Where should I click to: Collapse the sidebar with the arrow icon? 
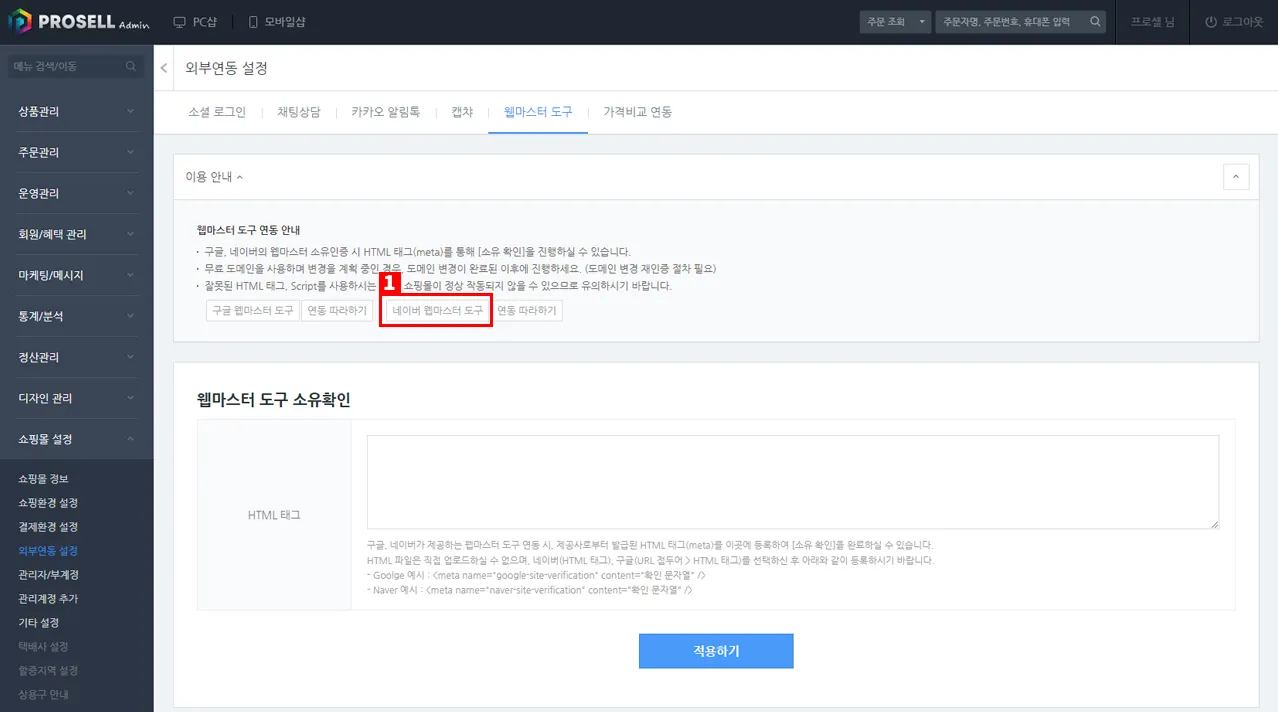click(x=164, y=68)
